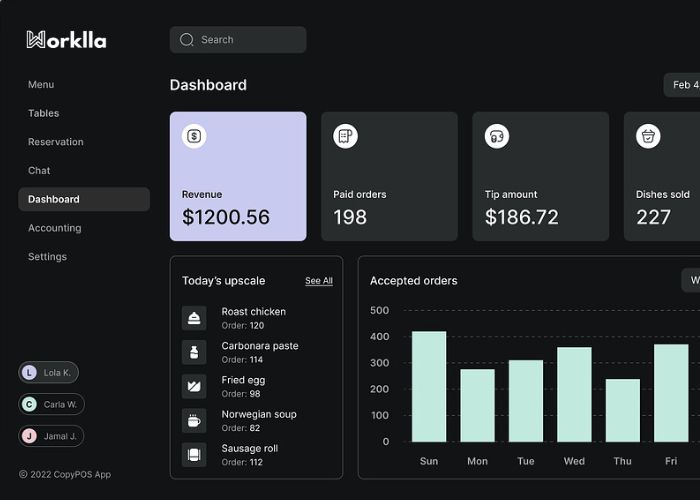The height and width of the screenshot is (500, 700).
Task: Click the Thu bar in chart
Action: pyautogui.click(x=623, y=411)
